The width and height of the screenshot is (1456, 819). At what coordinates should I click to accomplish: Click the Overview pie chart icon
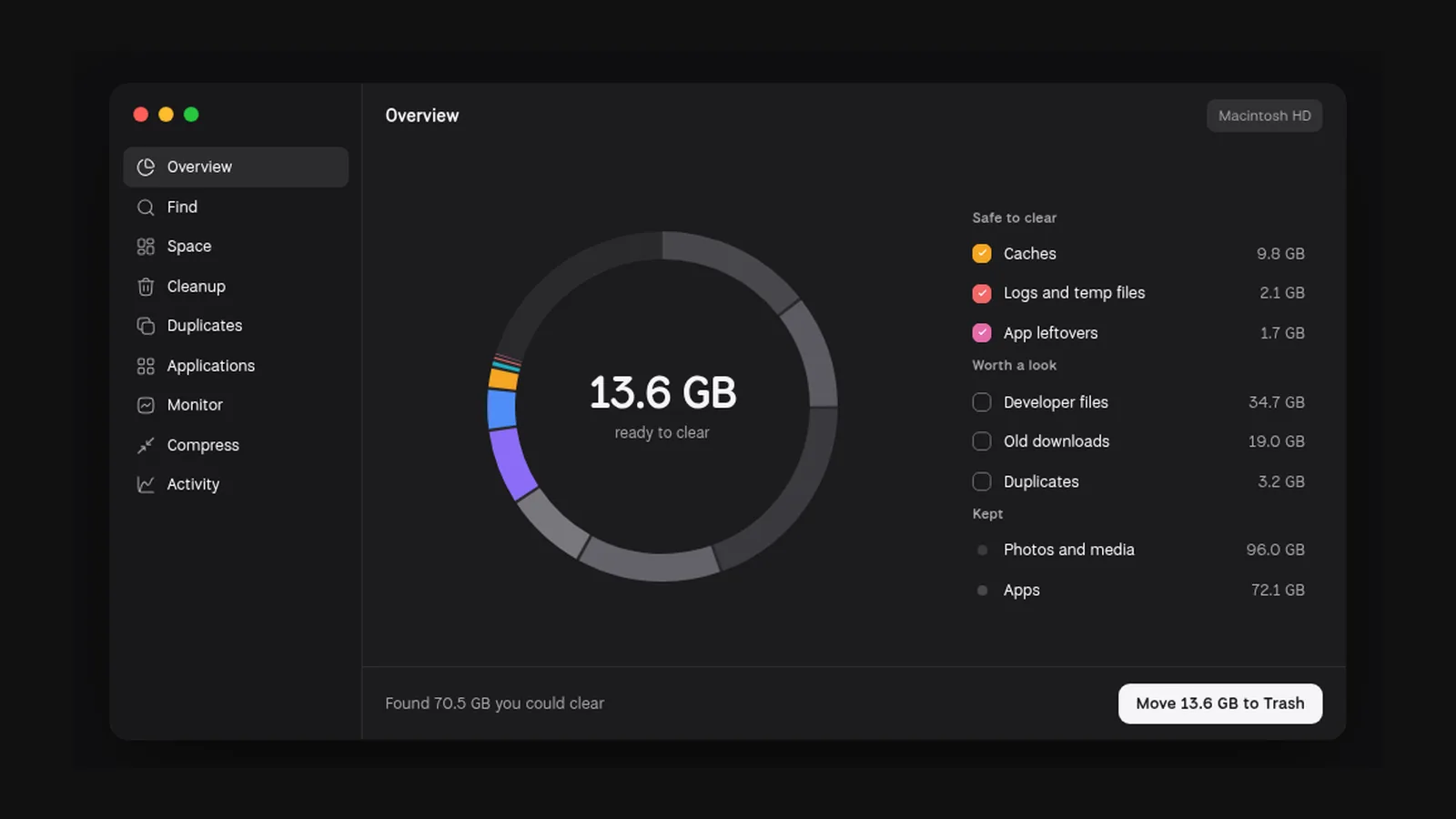click(x=146, y=167)
